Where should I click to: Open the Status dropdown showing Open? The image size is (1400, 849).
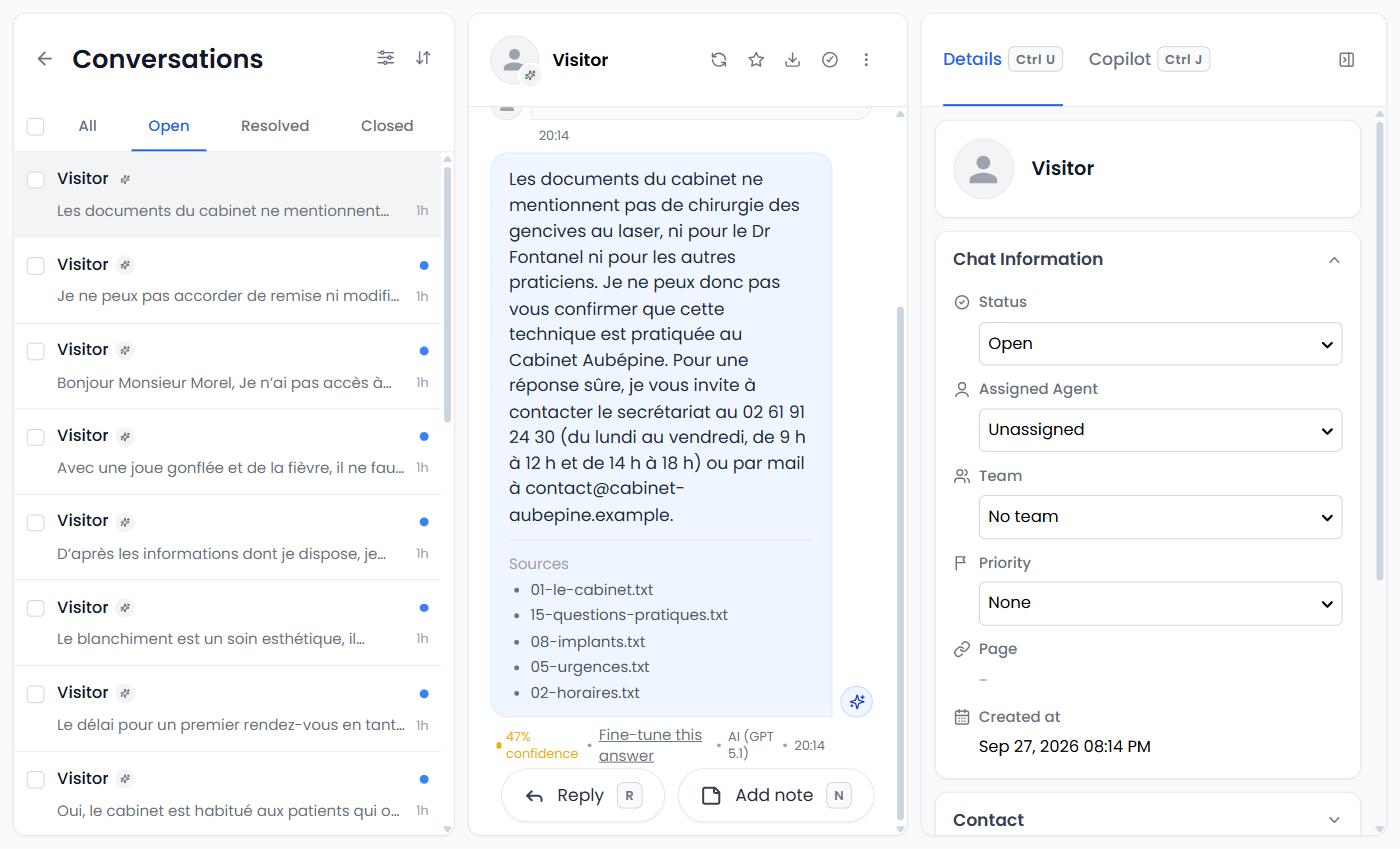(x=1160, y=344)
